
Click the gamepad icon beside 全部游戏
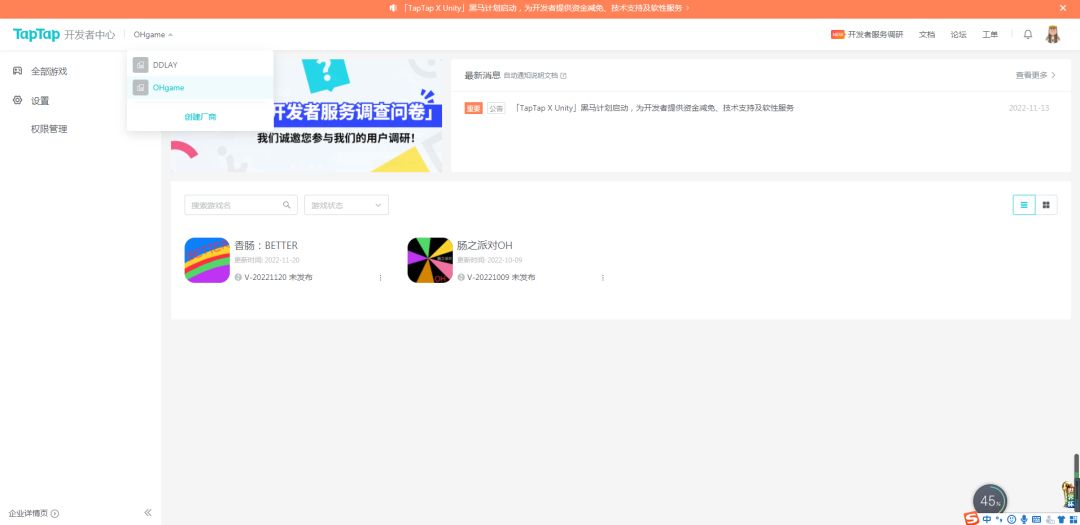tap(18, 71)
